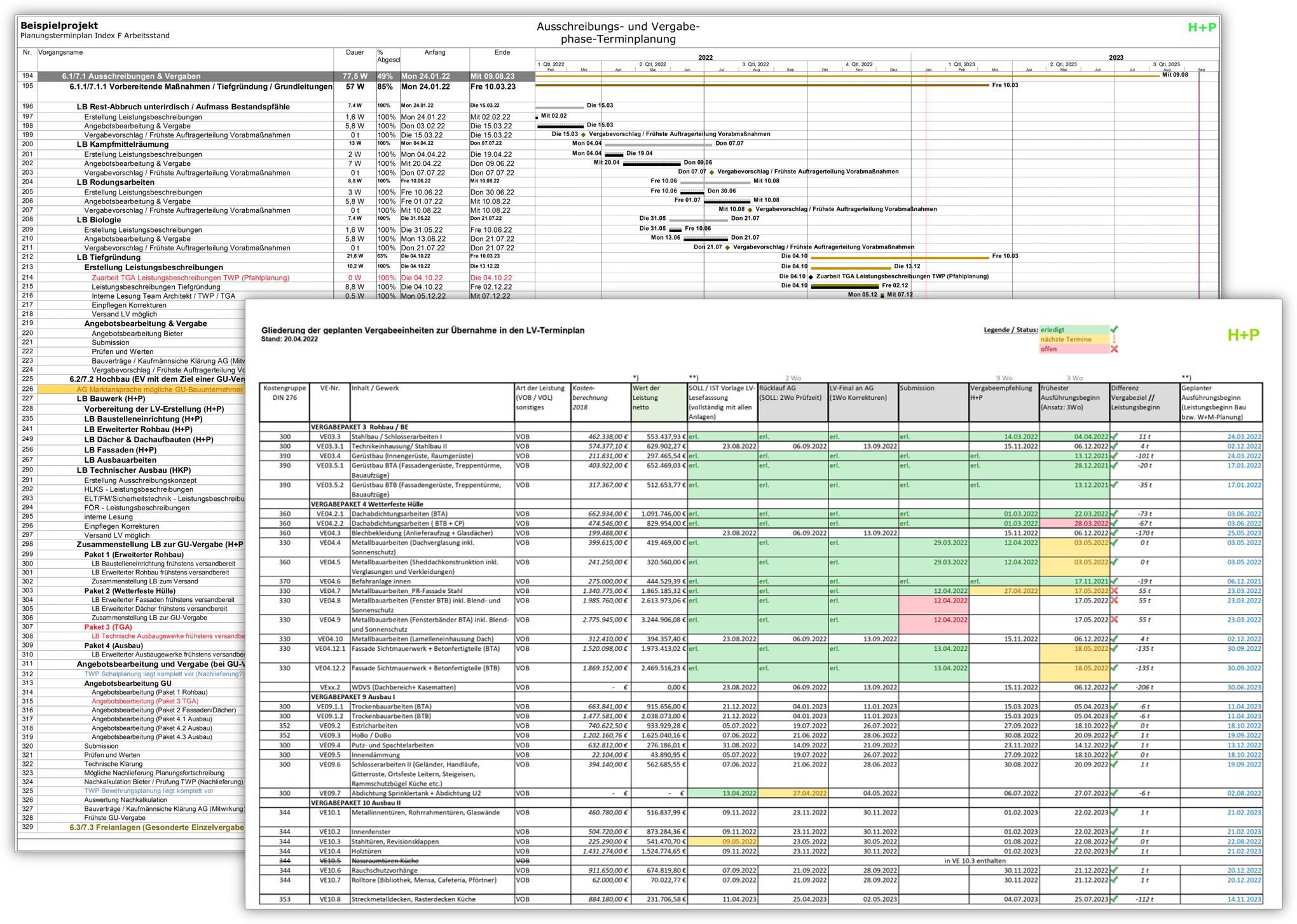
Task: Click the red X status in VE04.7 row
Action: point(1114,591)
